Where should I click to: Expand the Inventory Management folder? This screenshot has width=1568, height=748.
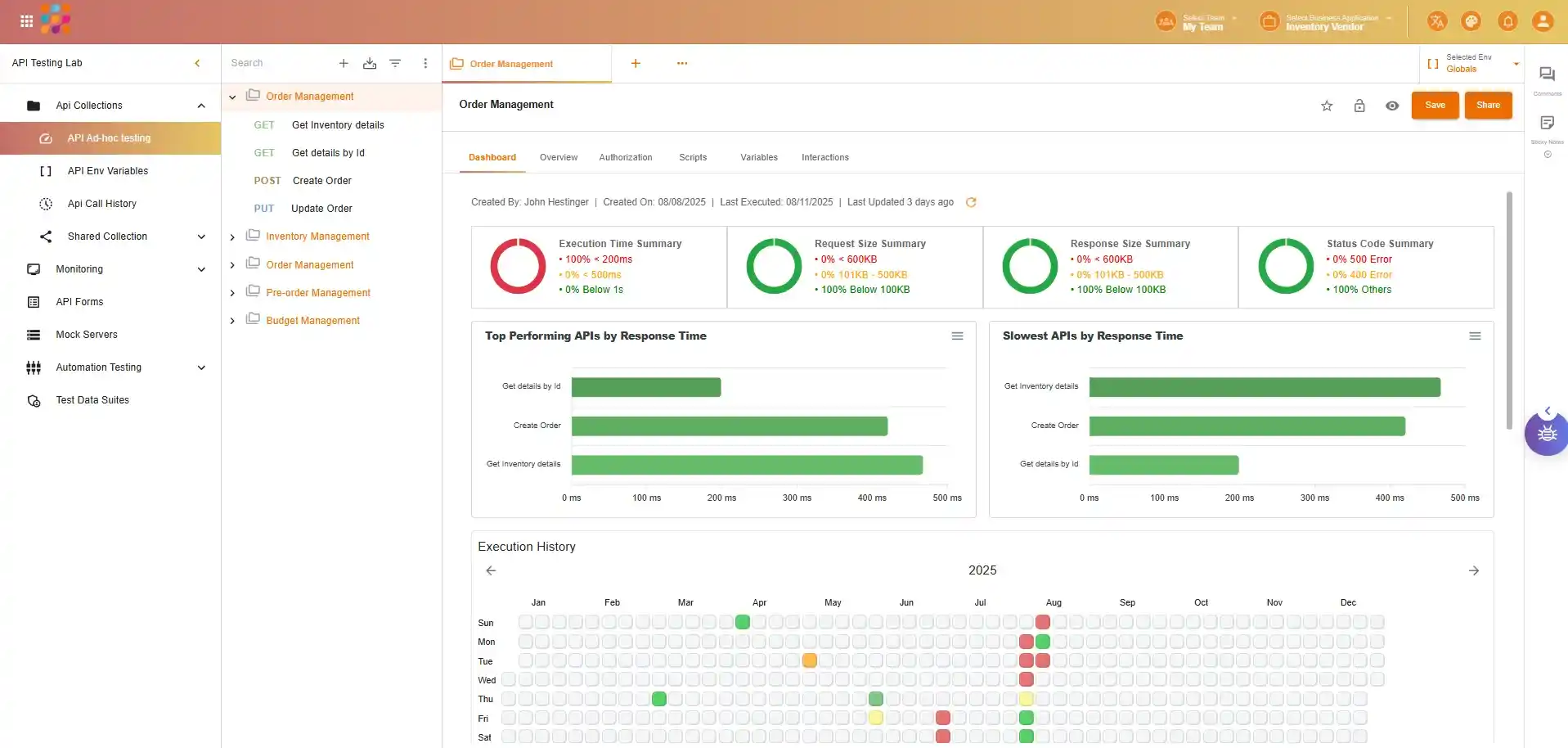click(x=232, y=237)
